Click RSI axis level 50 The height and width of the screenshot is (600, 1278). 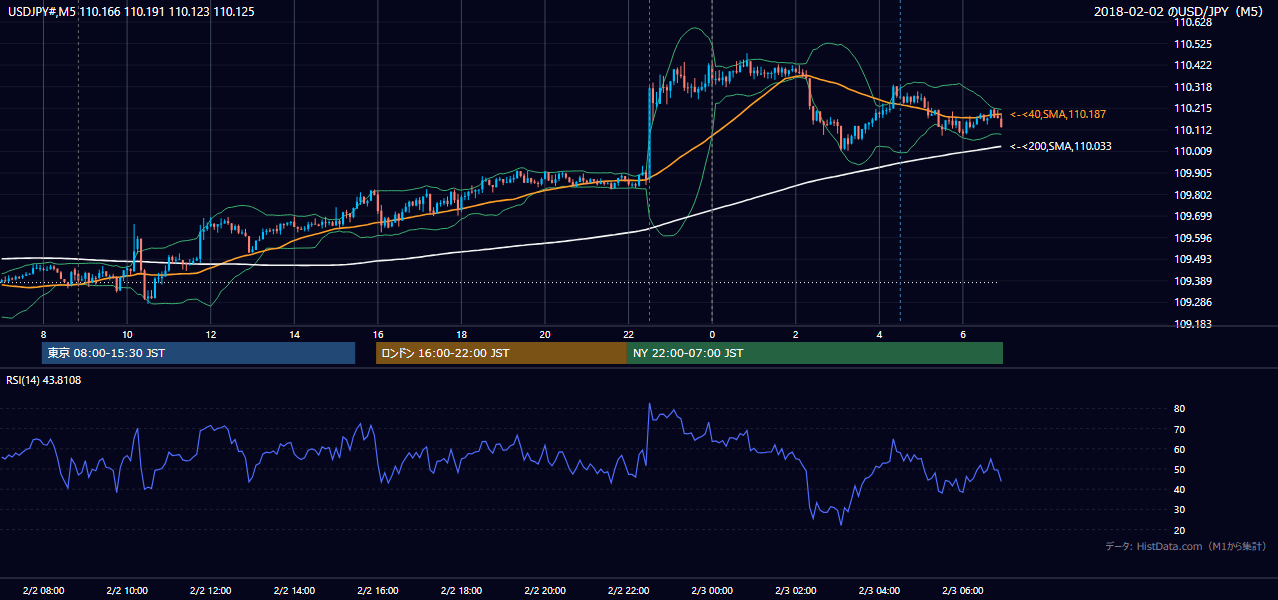click(1180, 469)
